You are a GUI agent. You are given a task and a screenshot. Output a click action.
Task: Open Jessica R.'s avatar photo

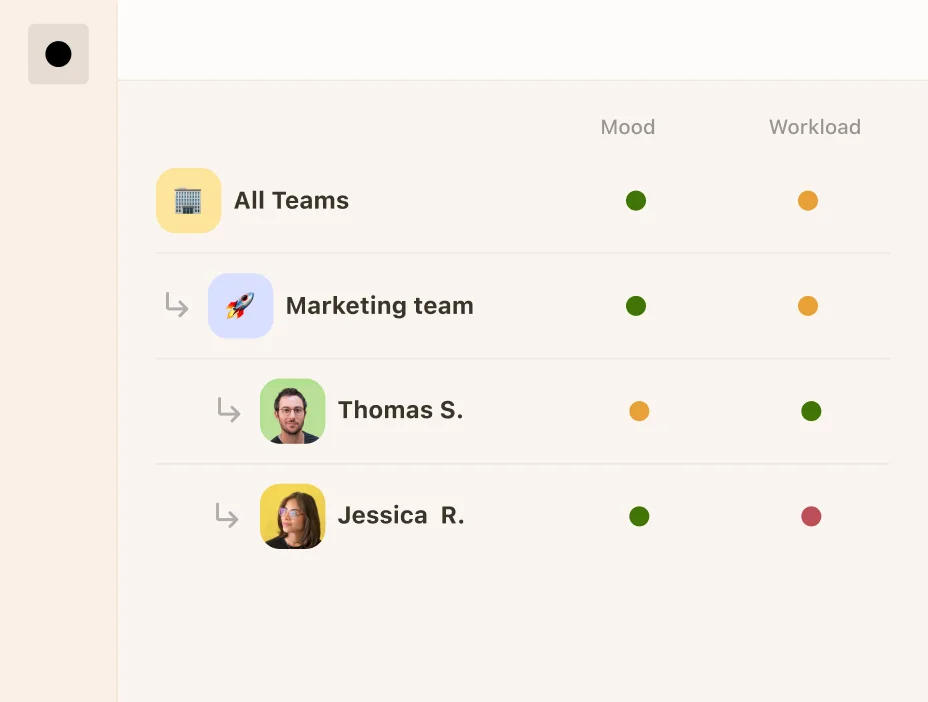292,516
